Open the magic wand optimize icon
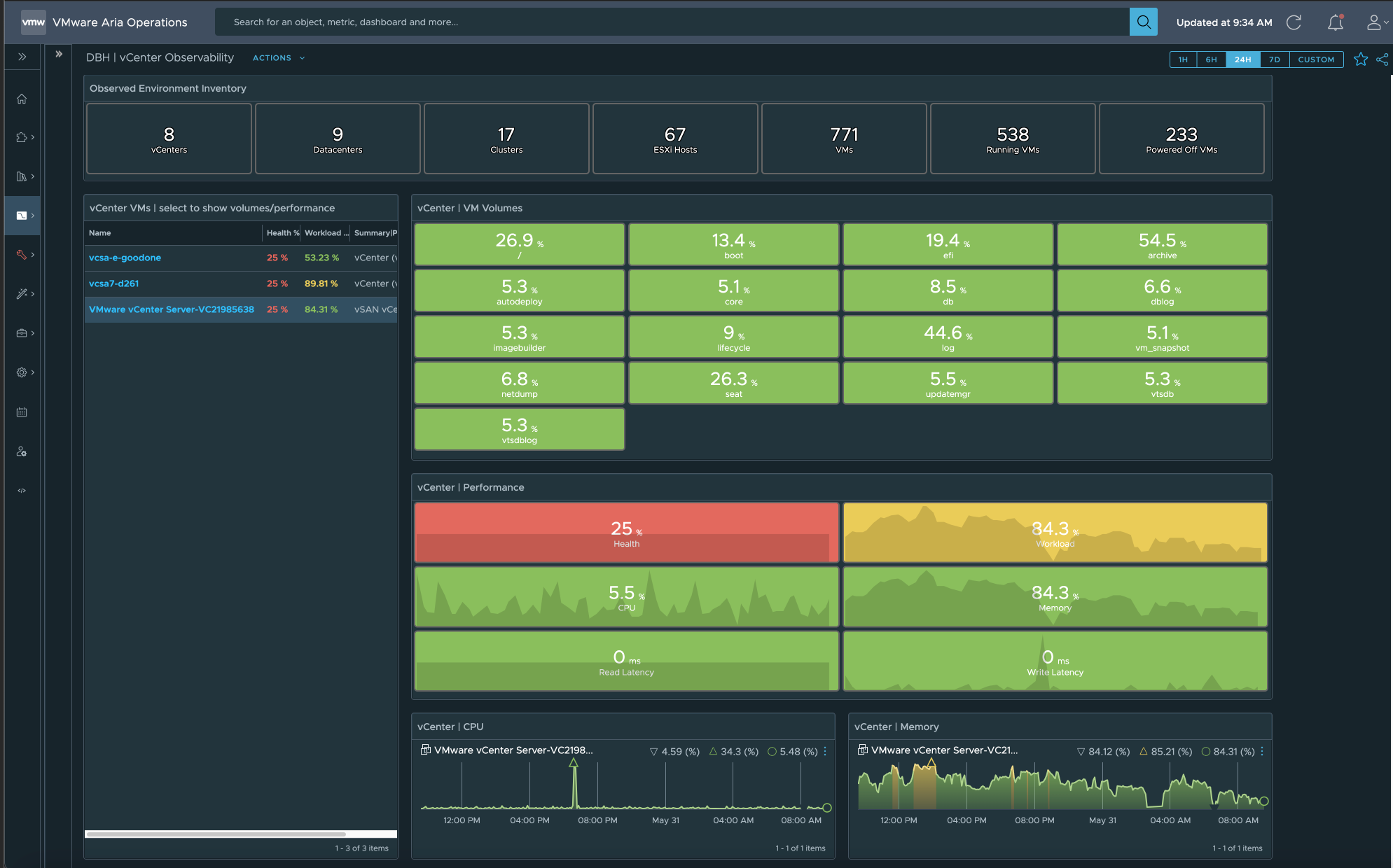1393x868 pixels. click(22, 294)
